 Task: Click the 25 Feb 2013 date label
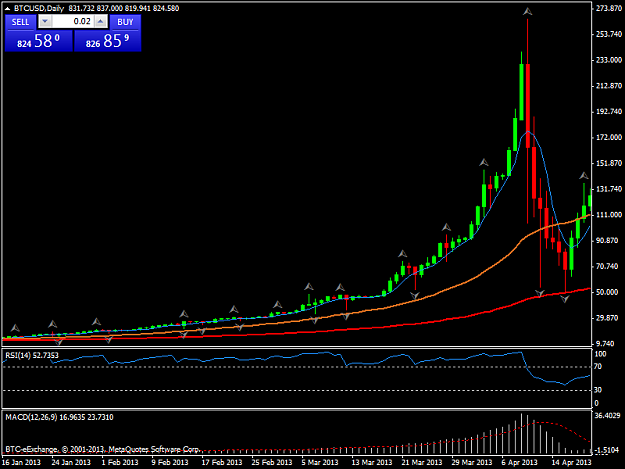click(x=272, y=462)
